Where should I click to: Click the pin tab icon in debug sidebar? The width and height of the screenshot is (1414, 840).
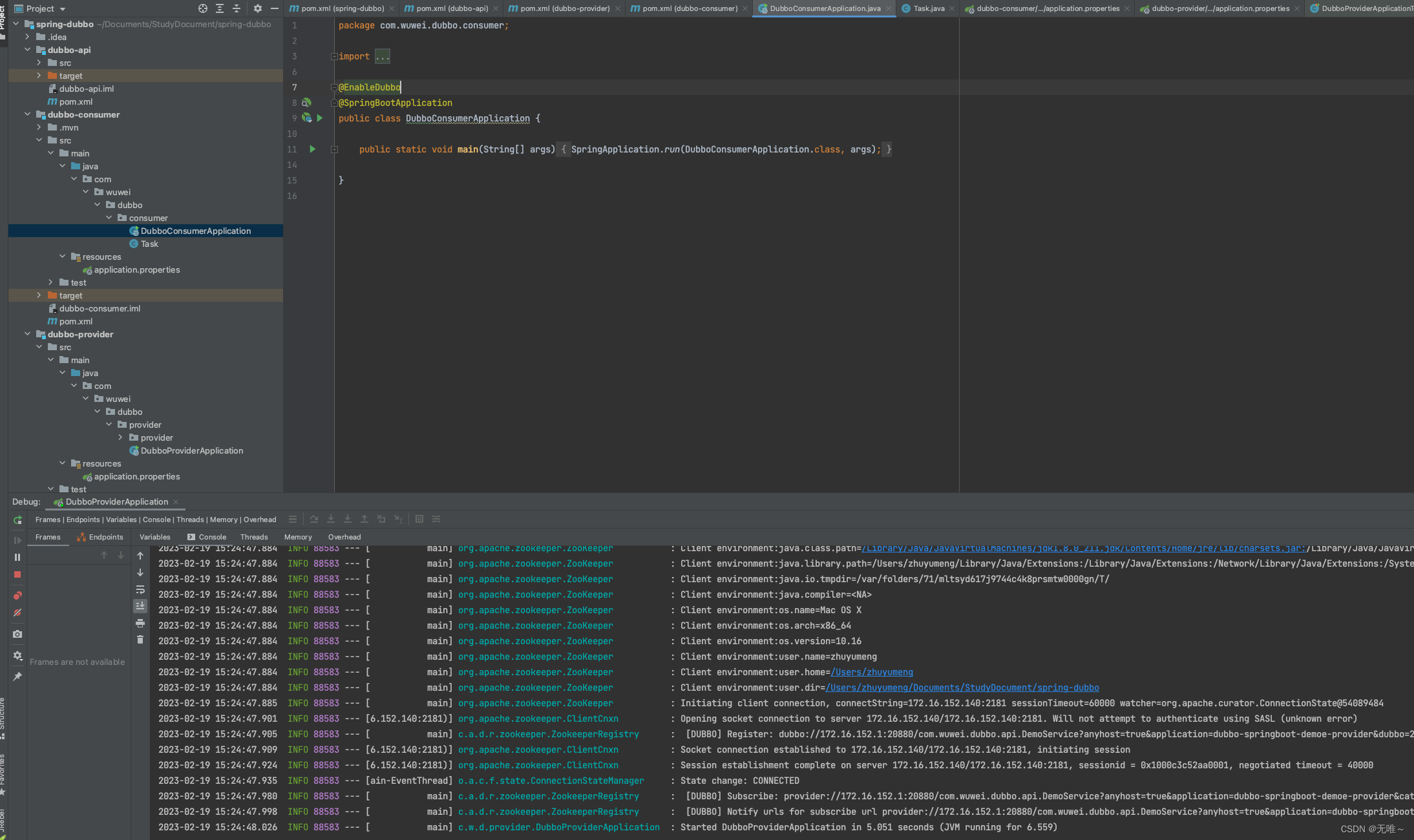tap(17, 677)
